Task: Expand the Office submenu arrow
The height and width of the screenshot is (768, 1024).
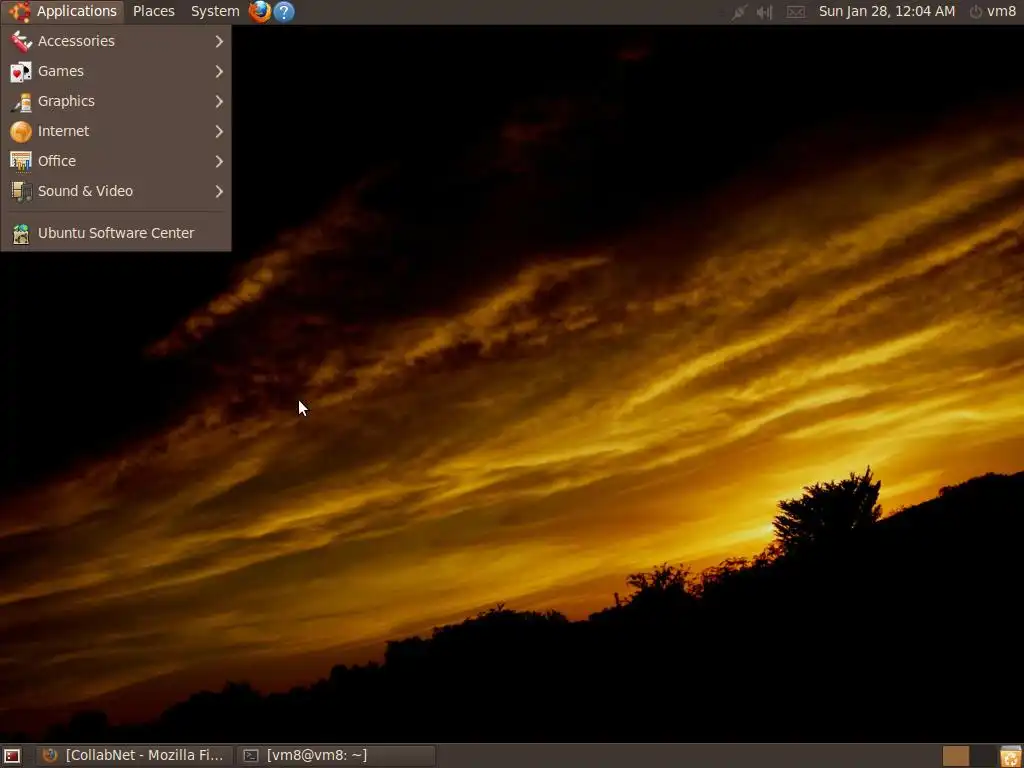Action: pyautogui.click(x=219, y=161)
